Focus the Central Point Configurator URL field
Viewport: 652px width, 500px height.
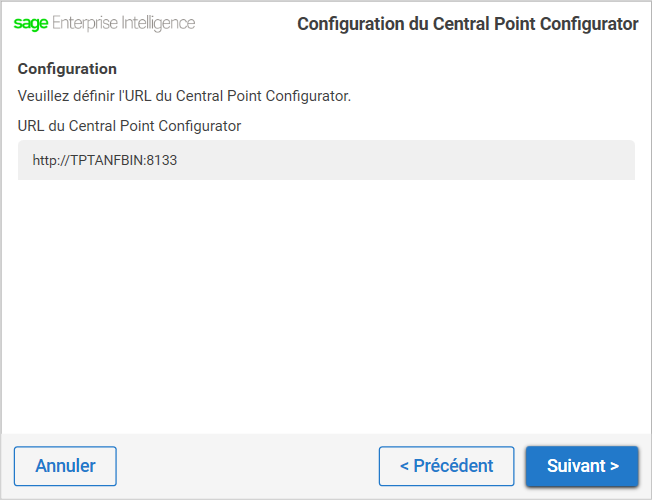point(326,160)
